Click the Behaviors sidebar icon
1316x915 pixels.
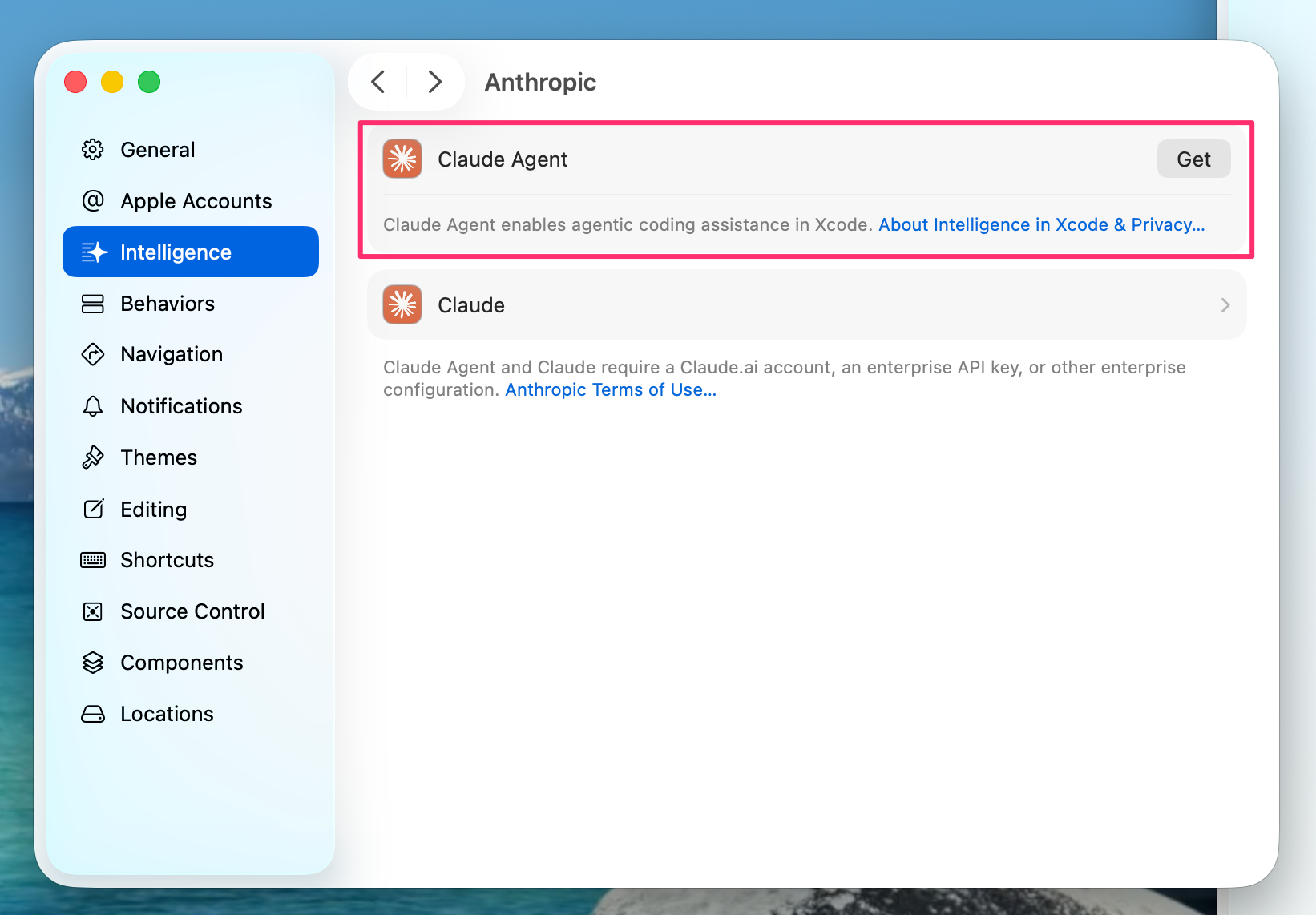click(x=93, y=304)
